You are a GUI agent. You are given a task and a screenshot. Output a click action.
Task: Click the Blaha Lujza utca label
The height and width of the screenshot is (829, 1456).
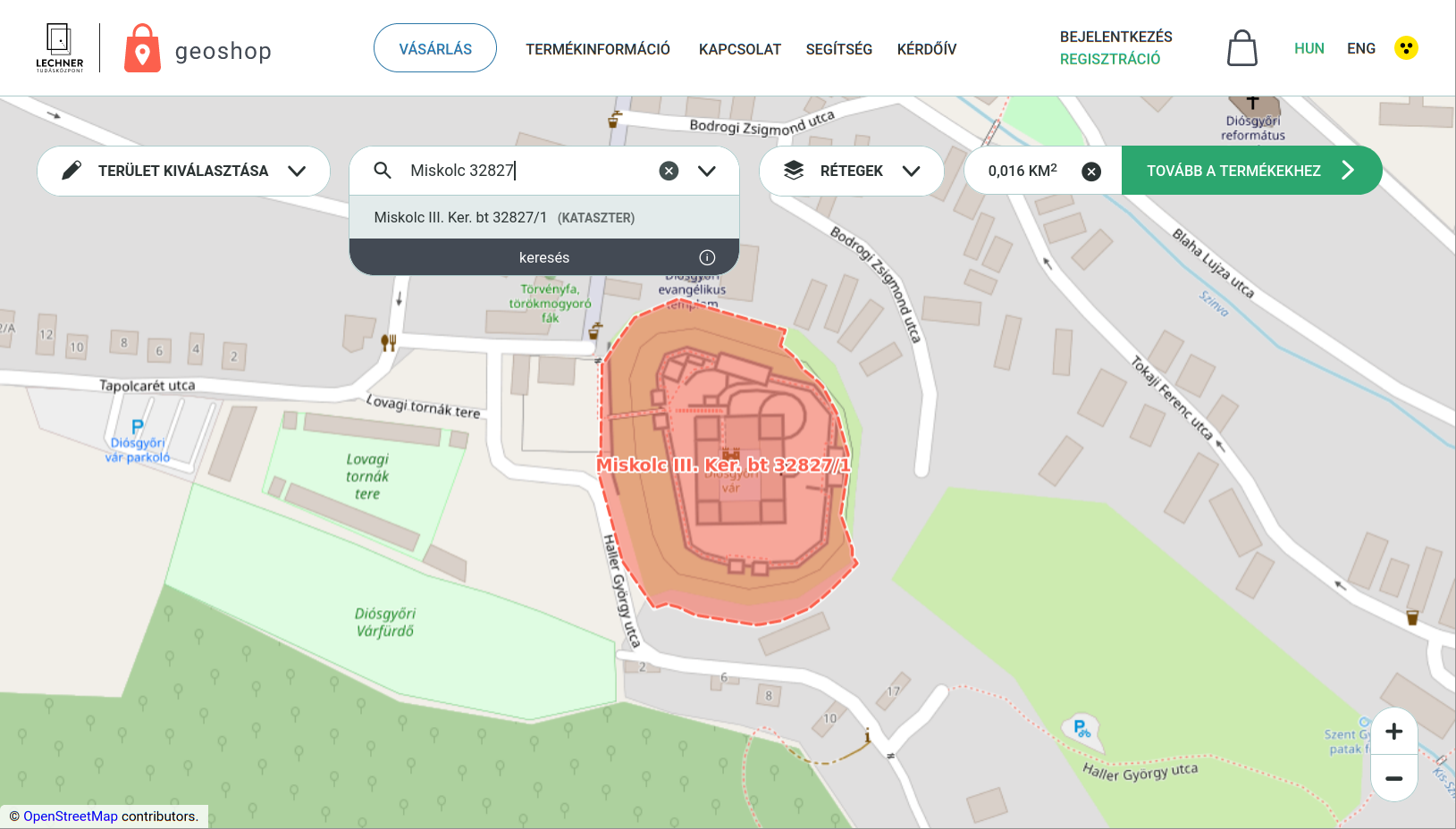point(1214,264)
